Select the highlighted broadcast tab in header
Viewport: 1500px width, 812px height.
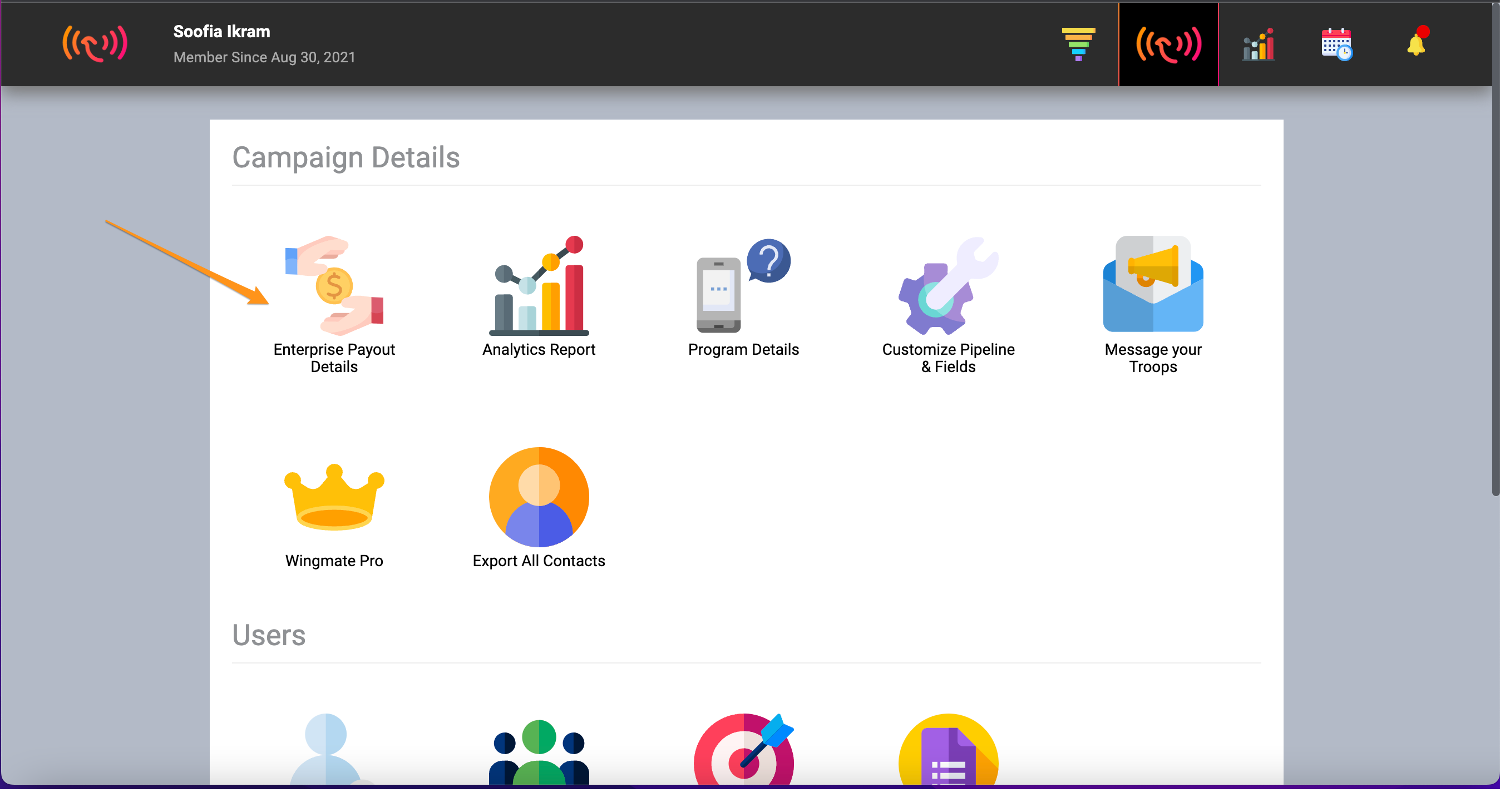(x=1168, y=44)
